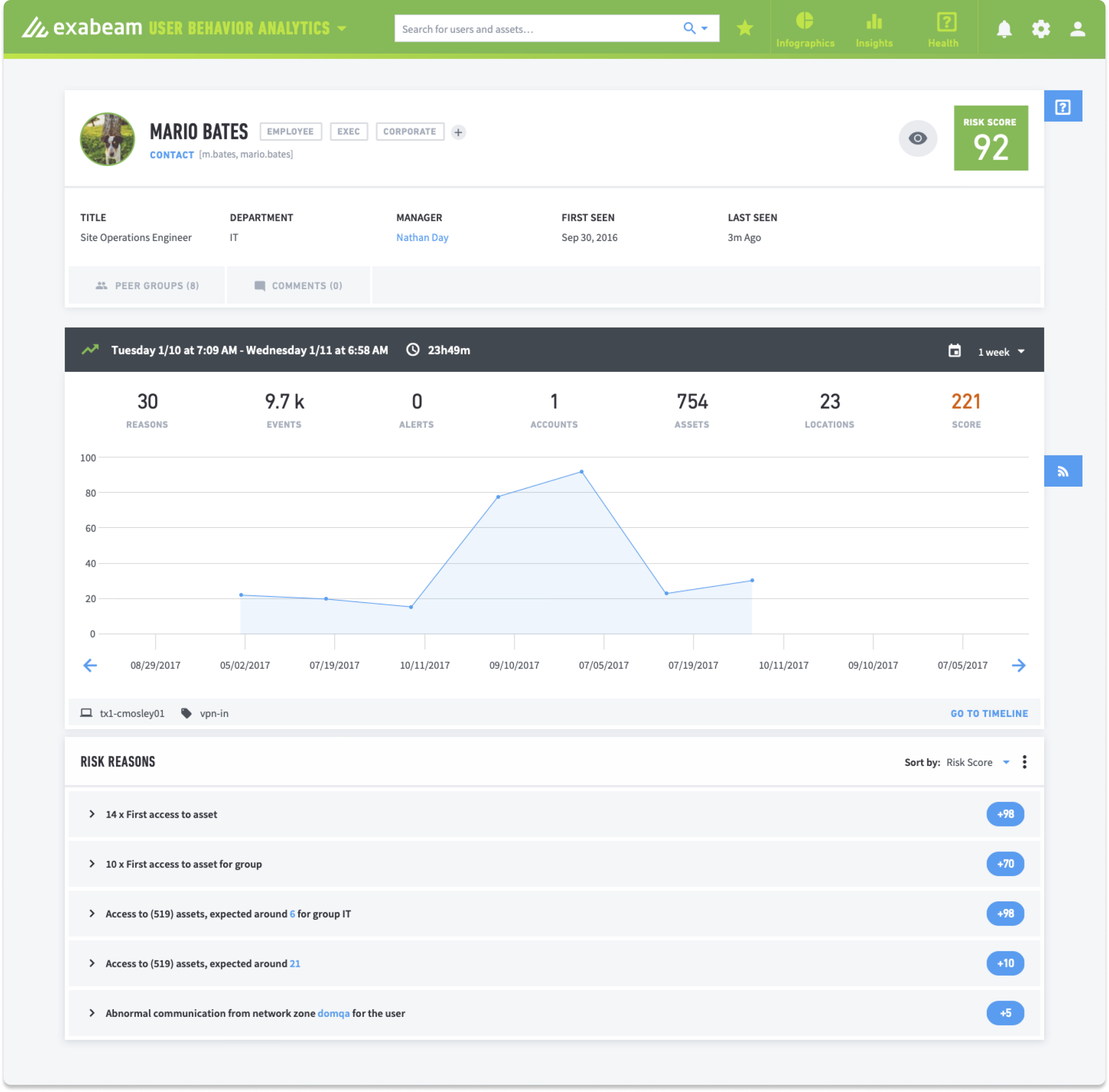The image size is (1109, 1092).
Task: Expand Abnormal communication from network zone row
Action: point(92,1013)
